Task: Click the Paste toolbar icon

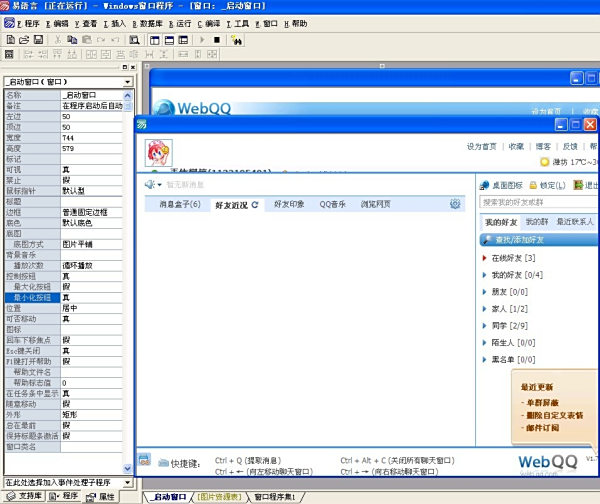Action: click(x=87, y=39)
